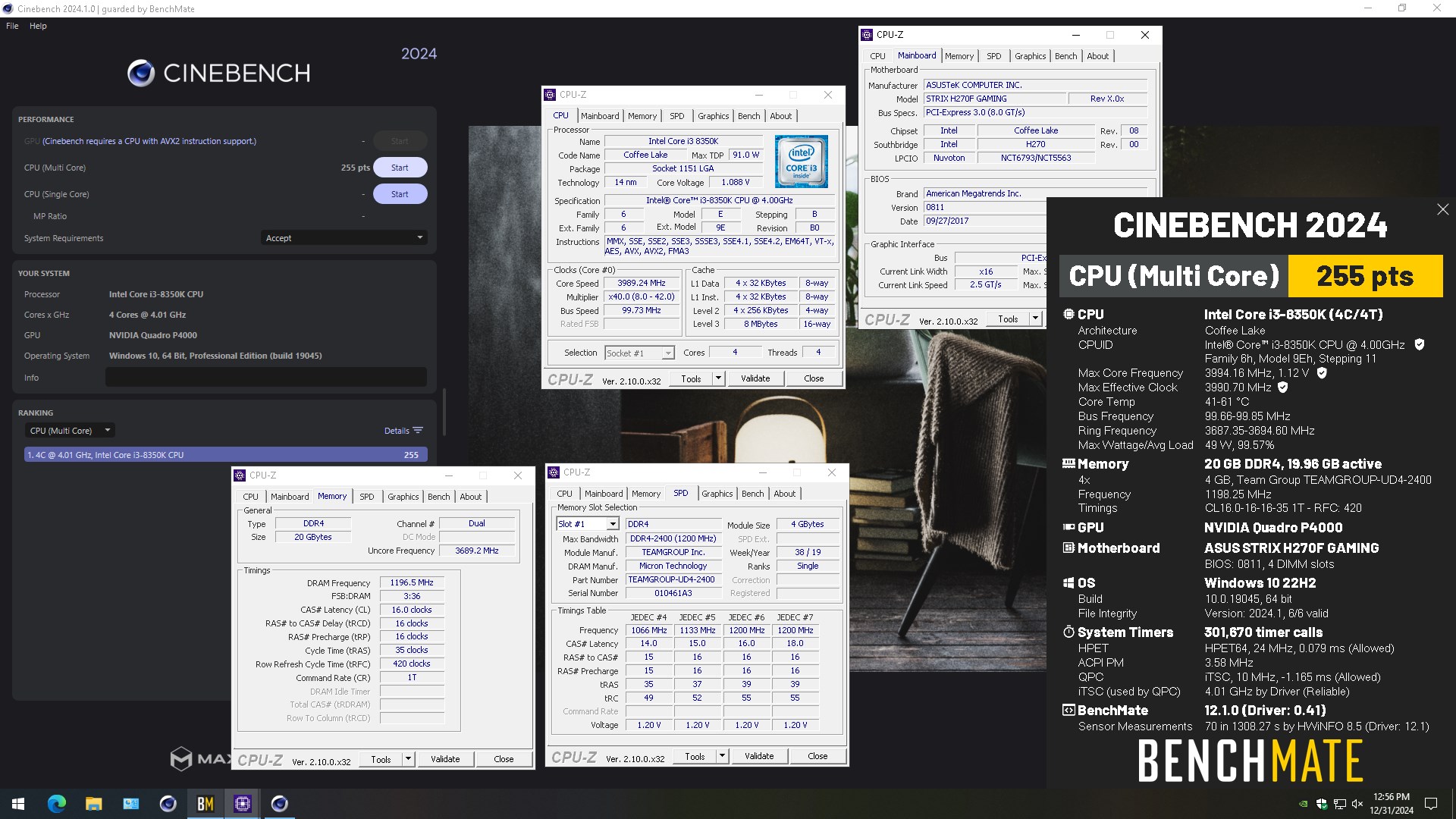Image resolution: width=1456 pixels, height=819 pixels.
Task: Open Microsoft Edge from the taskbar
Action: click(57, 804)
